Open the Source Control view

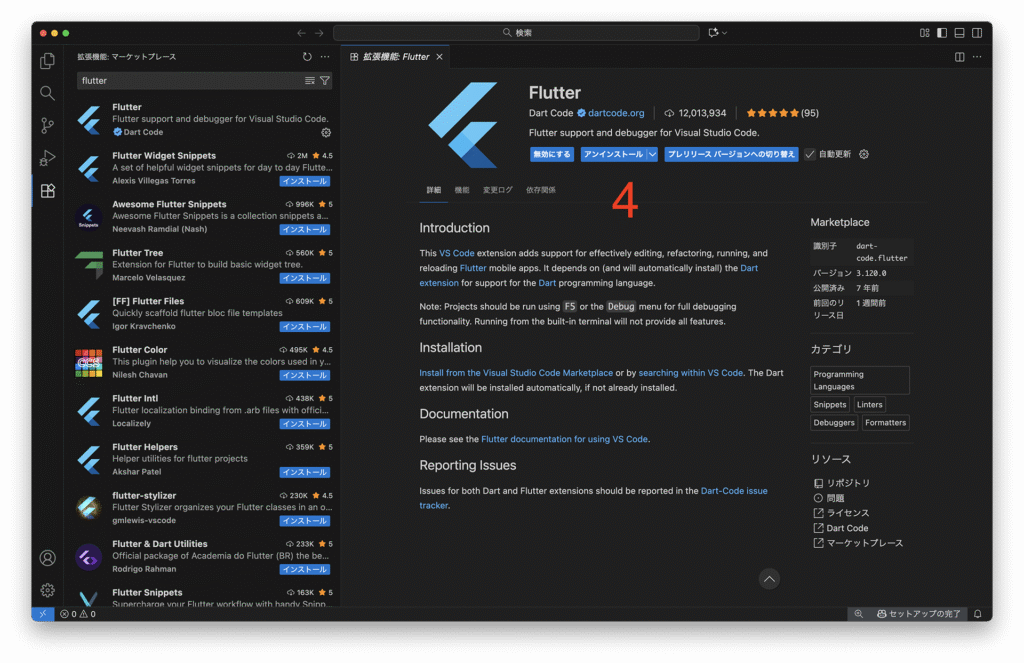point(47,126)
